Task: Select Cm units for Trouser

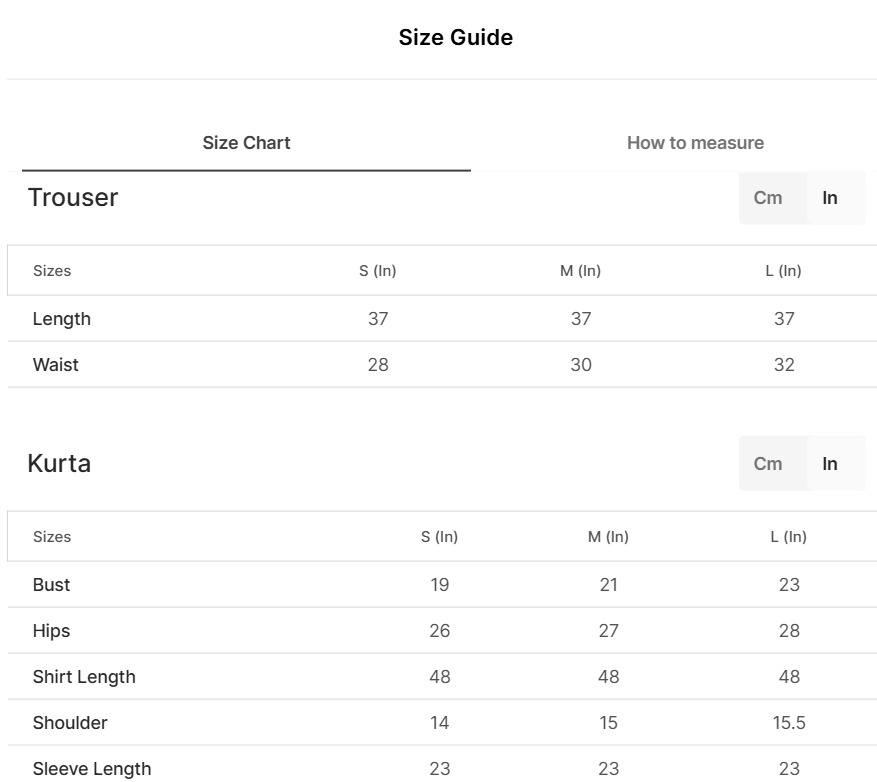Action: [x=768, y=198]
